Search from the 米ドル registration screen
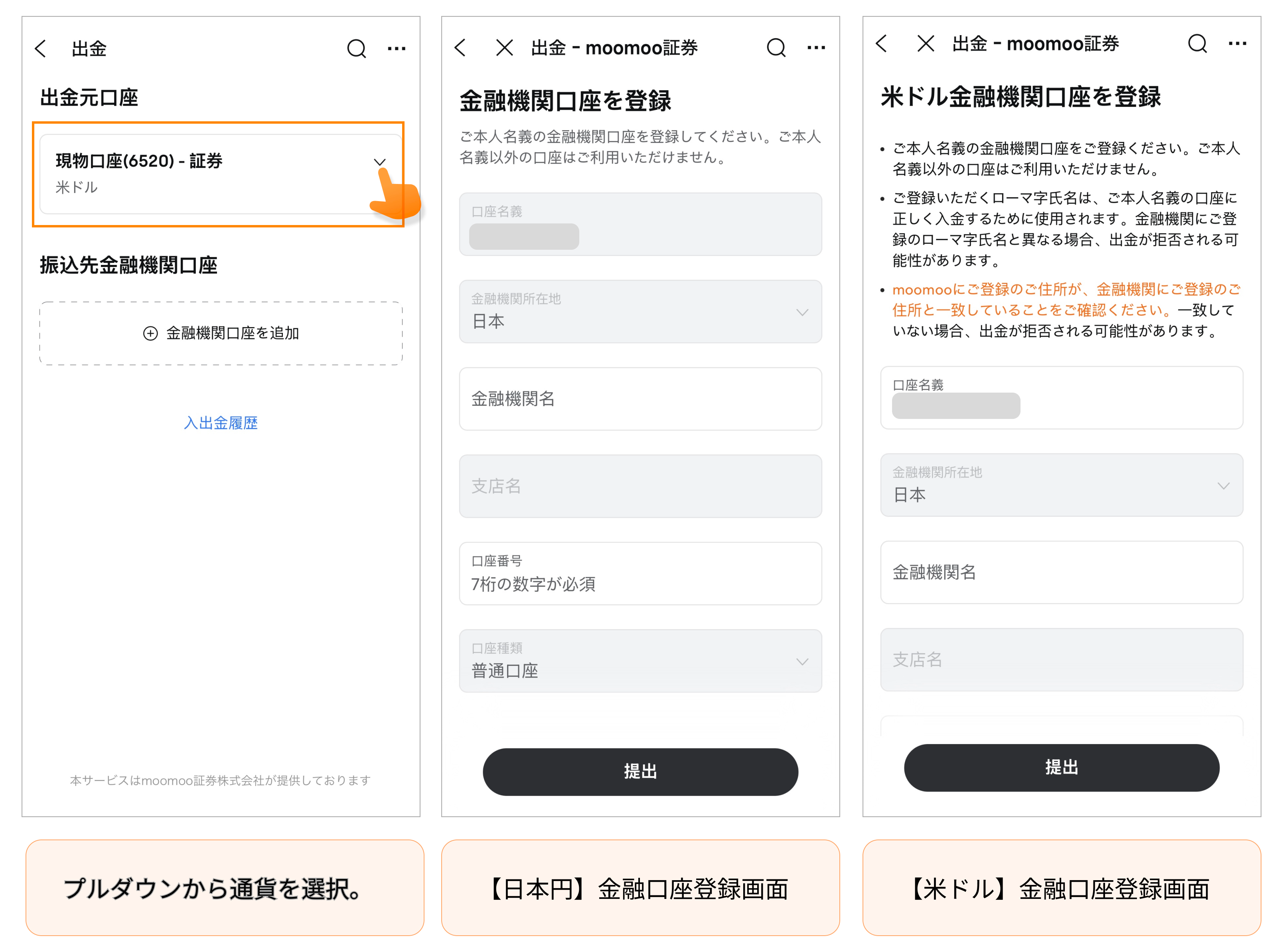The width and height of the screenshot is (1287, 952). click(x=1197, y=44)
